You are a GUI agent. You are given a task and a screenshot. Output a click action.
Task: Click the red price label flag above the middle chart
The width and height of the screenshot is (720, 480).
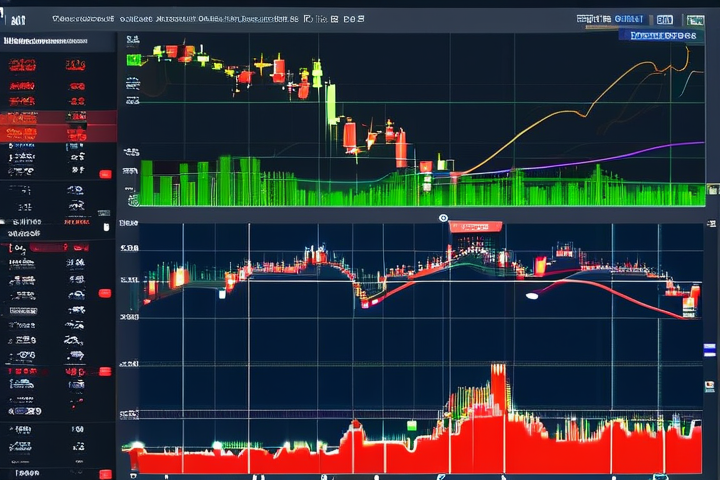(476, 226)
